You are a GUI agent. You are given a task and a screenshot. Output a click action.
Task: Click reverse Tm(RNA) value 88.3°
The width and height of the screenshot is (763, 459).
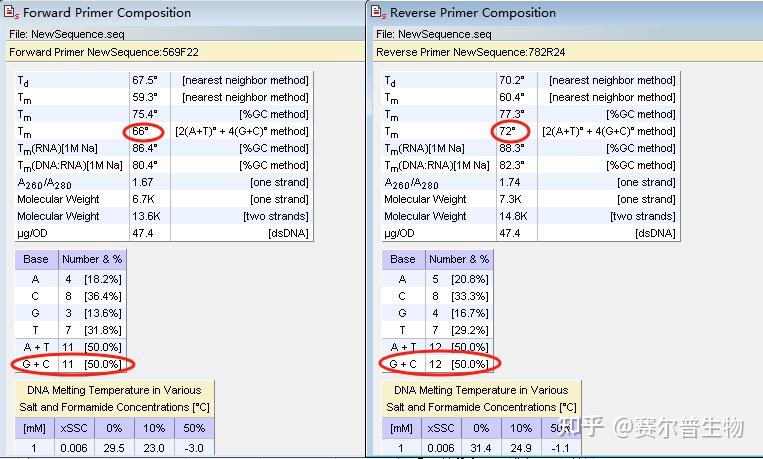pos(511,148)
